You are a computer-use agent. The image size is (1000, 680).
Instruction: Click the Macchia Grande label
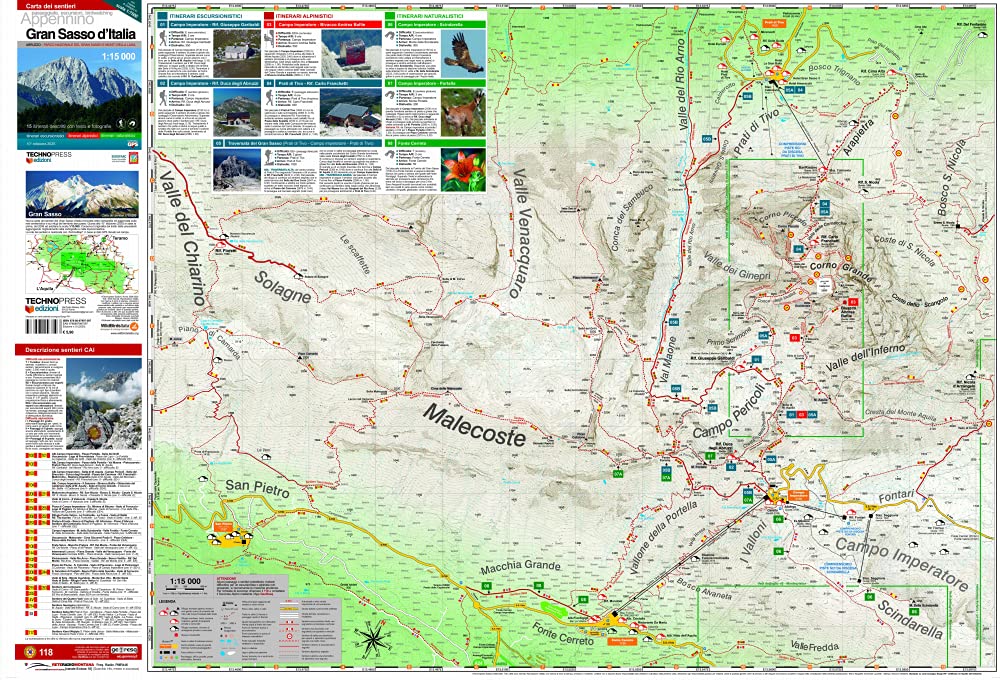tap(520, 566)
